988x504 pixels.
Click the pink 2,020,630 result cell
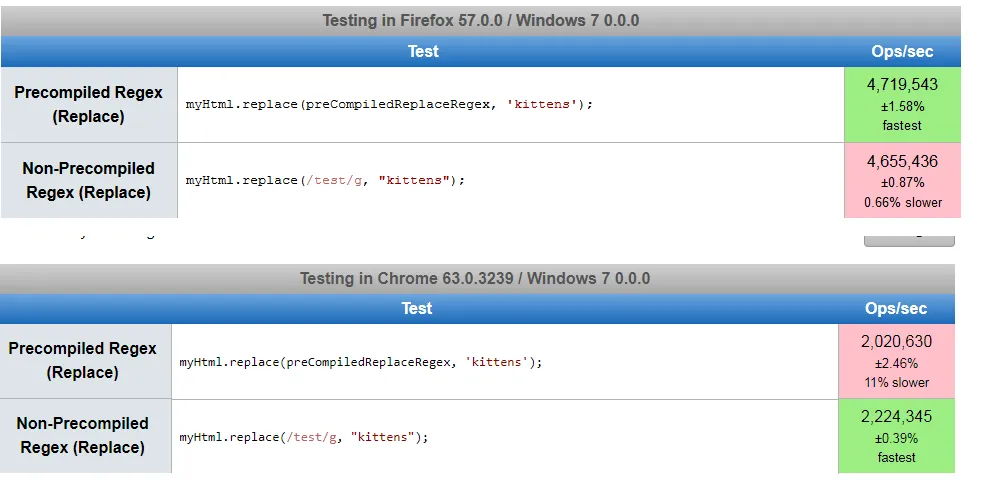tap(896, 361)
